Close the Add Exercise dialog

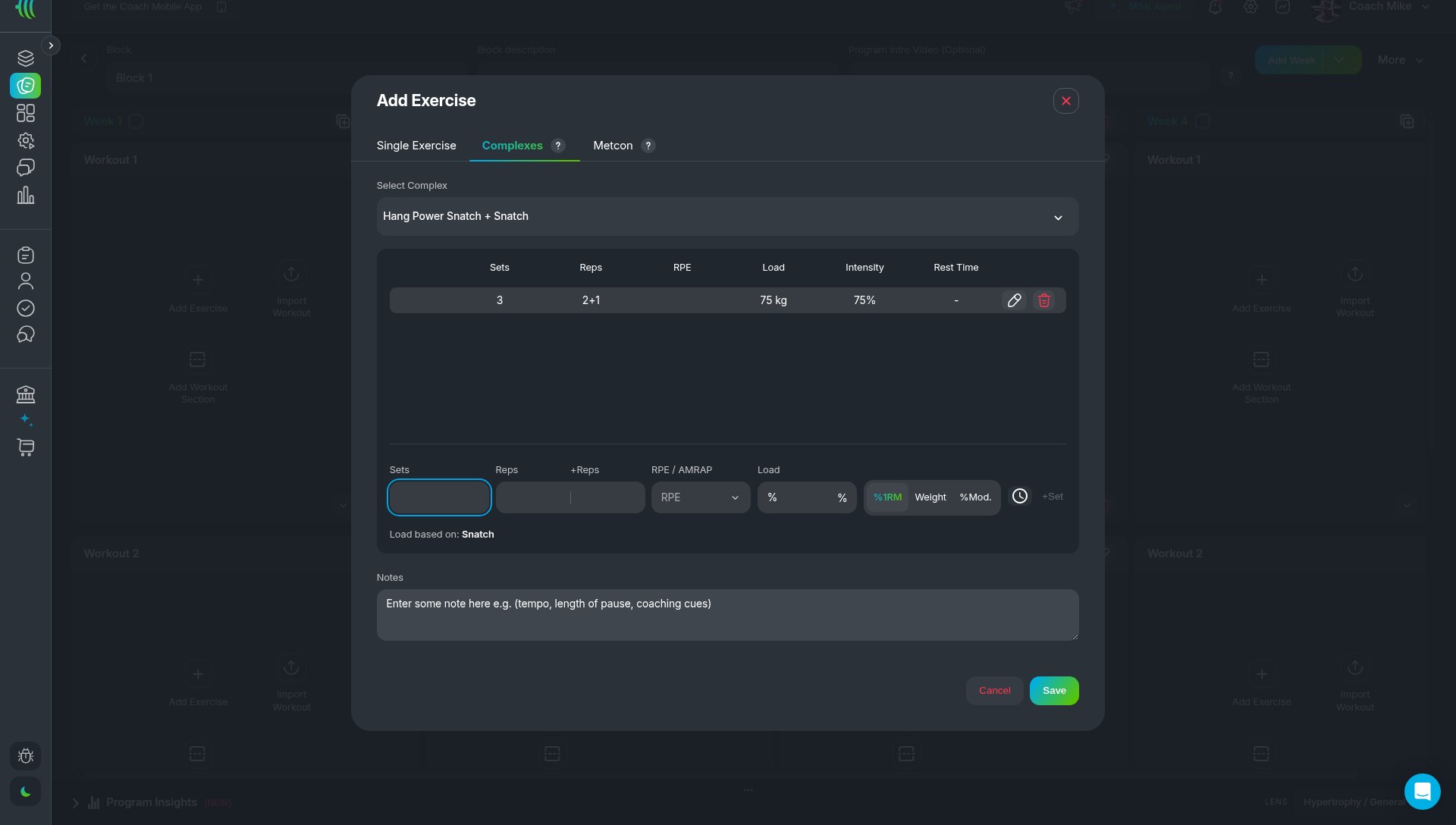[1065, 101]
